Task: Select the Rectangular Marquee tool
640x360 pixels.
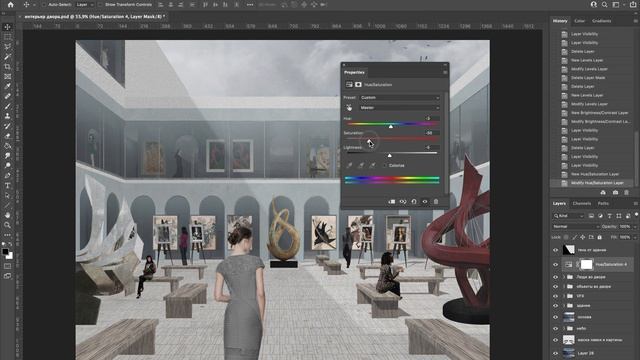Action: [7, 37]
